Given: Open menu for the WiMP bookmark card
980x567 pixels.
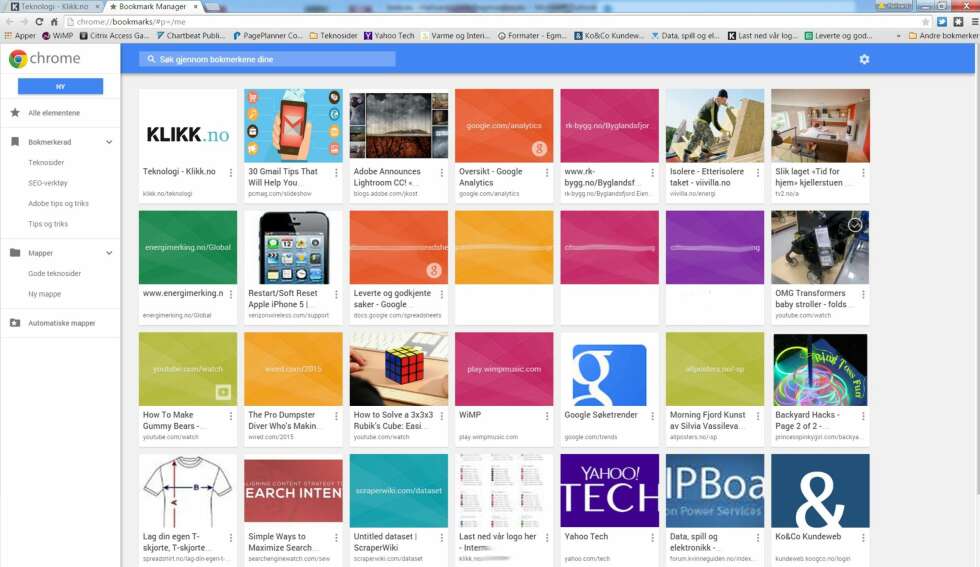Looking at the screenshot, I should (x=547, y=416).
